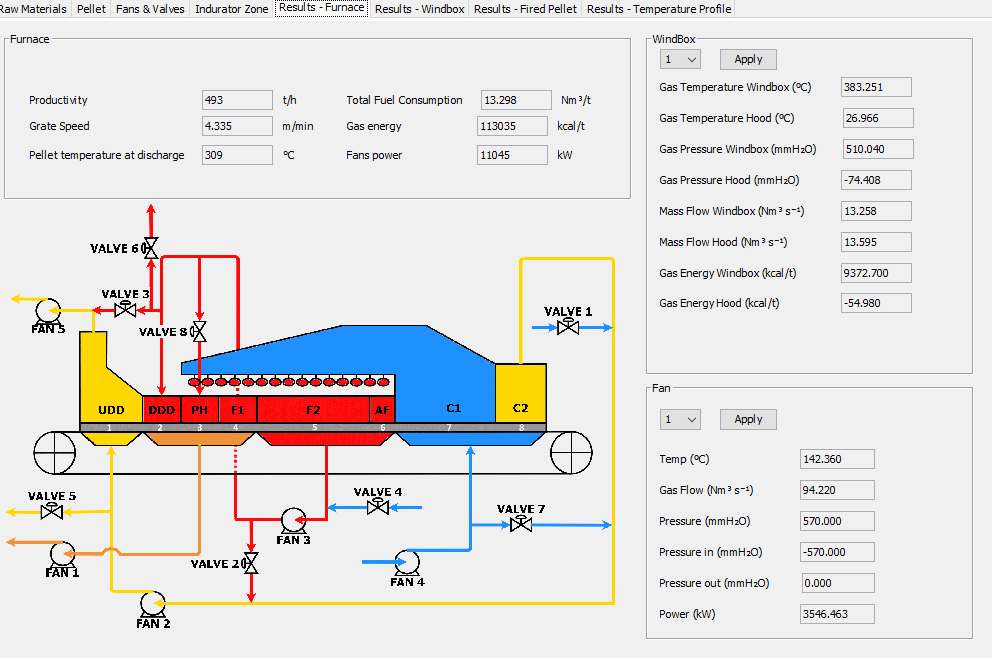
Task: Click the Valve 2 symbol
Action: tap(251, 563)
